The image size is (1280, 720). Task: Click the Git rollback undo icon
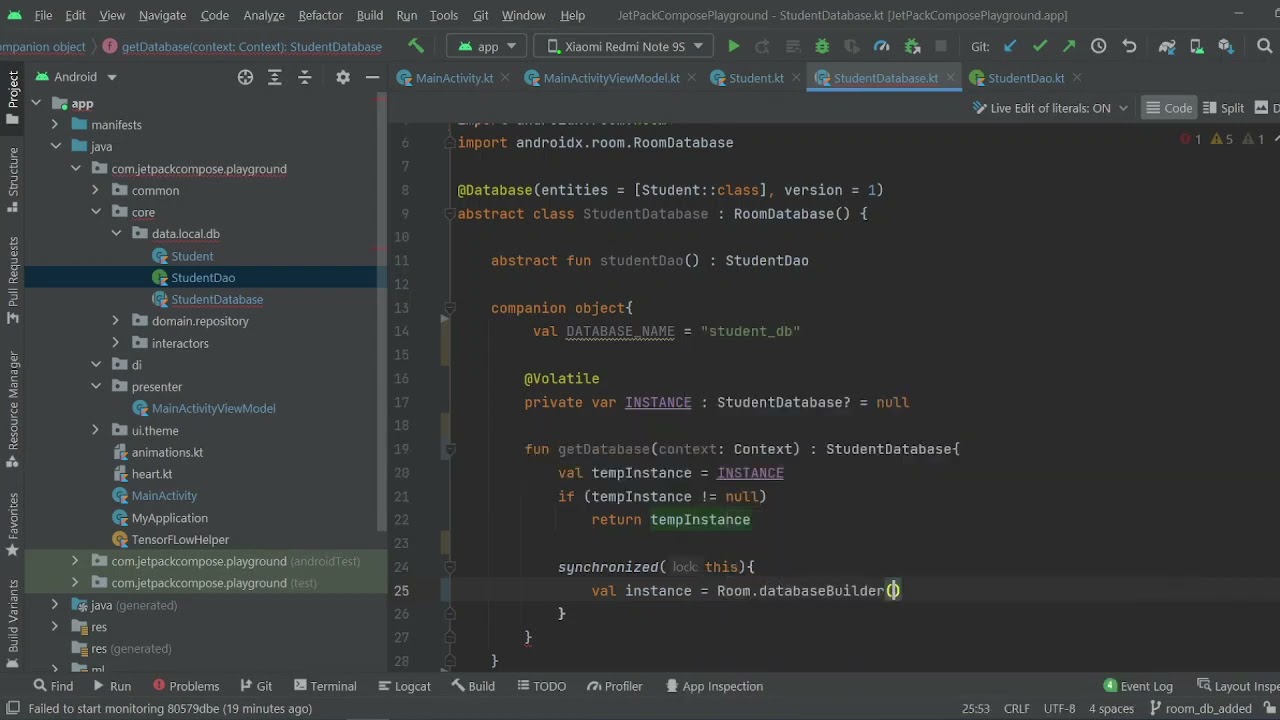(1129, 47)
